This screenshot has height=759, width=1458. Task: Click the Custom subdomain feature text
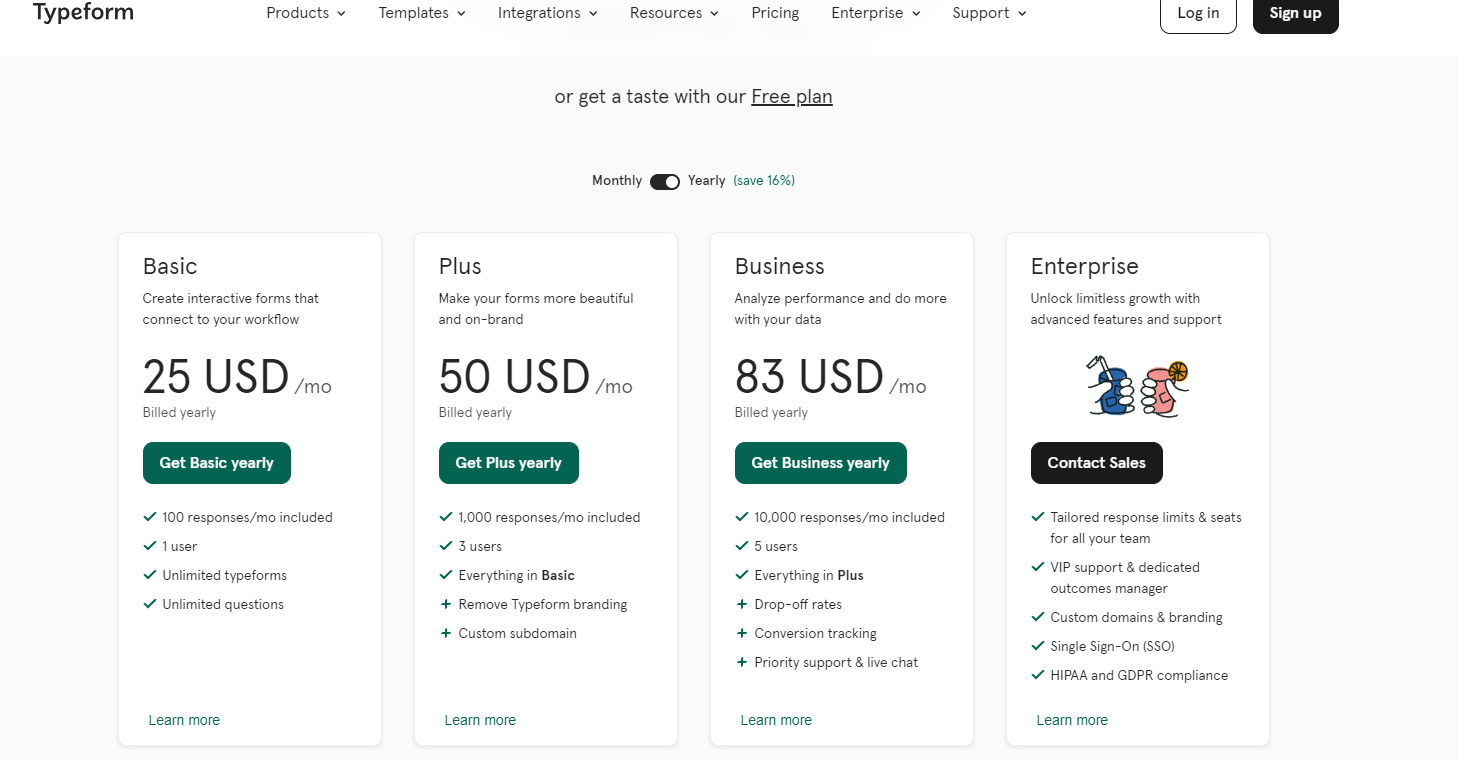(518, 633)
